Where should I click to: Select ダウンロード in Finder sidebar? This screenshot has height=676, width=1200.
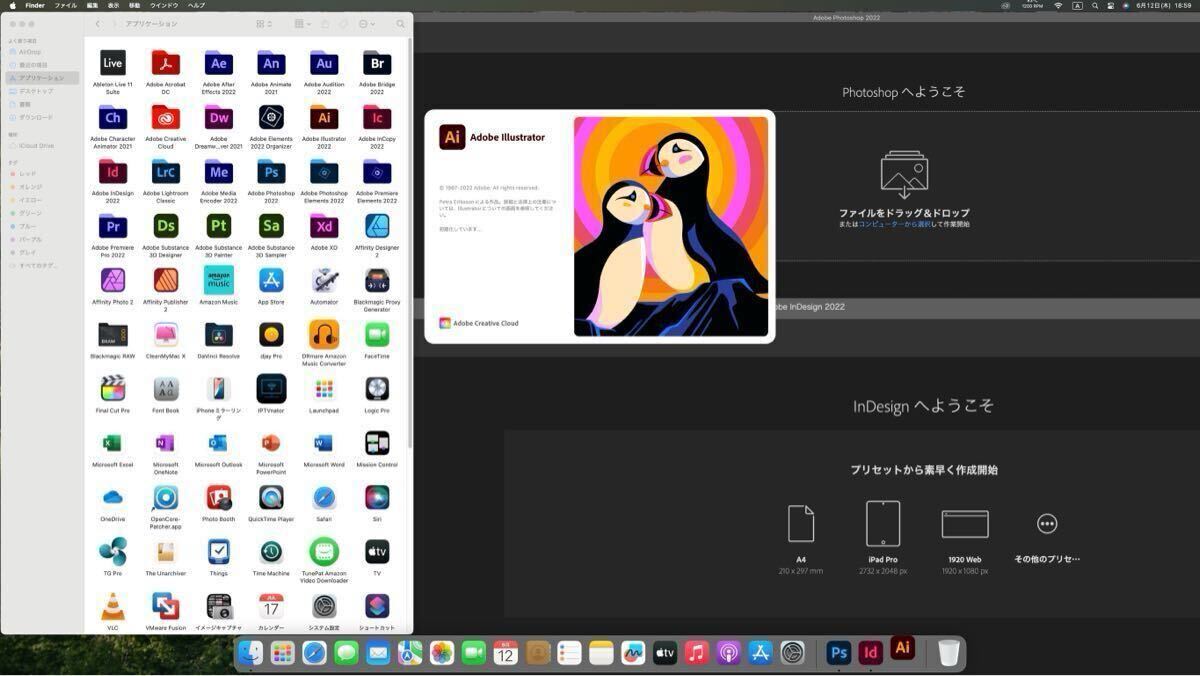point(42,117)
